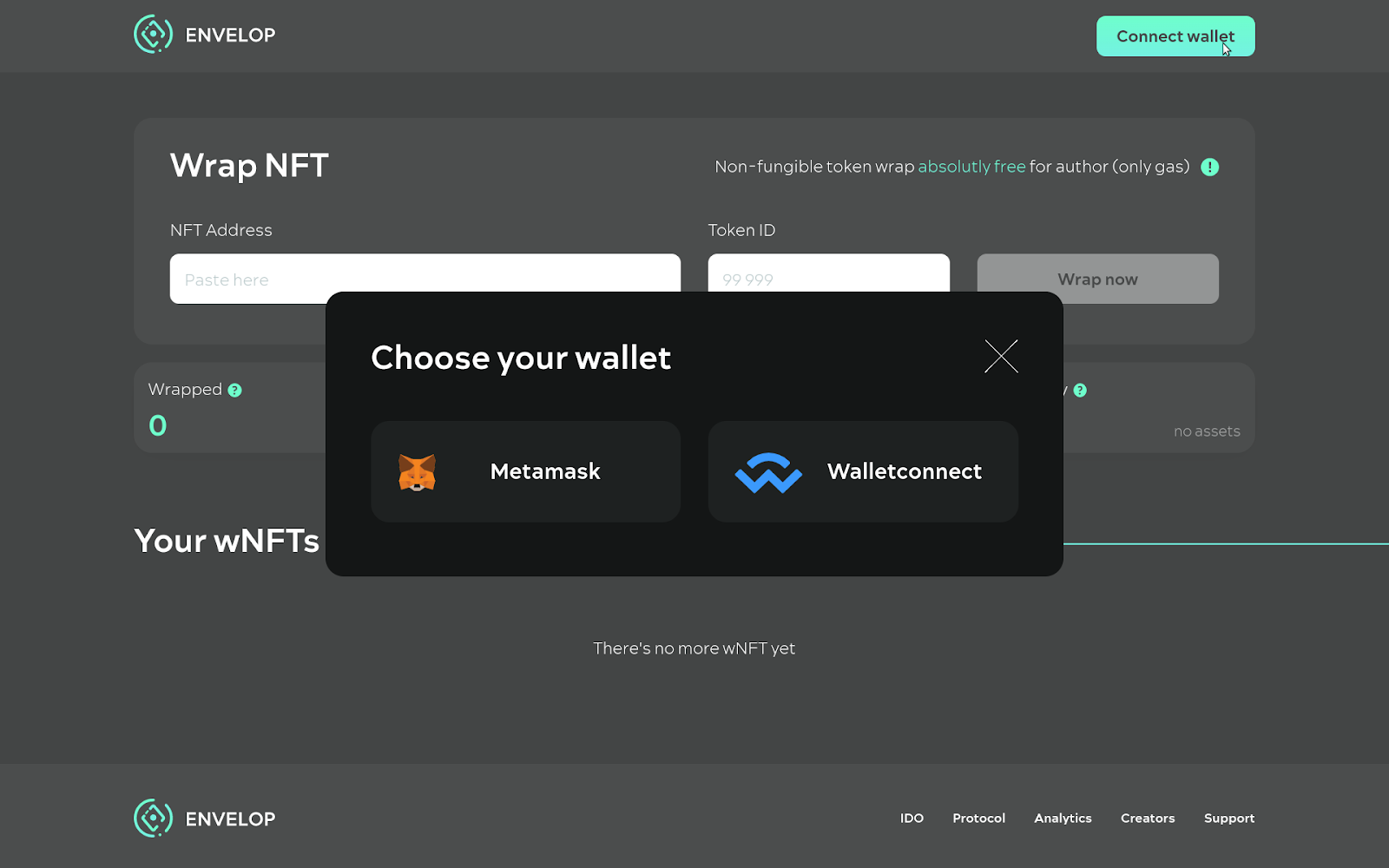Click the Wrap now button
Screen dimensions: 1389x868
coord(1097,279)
